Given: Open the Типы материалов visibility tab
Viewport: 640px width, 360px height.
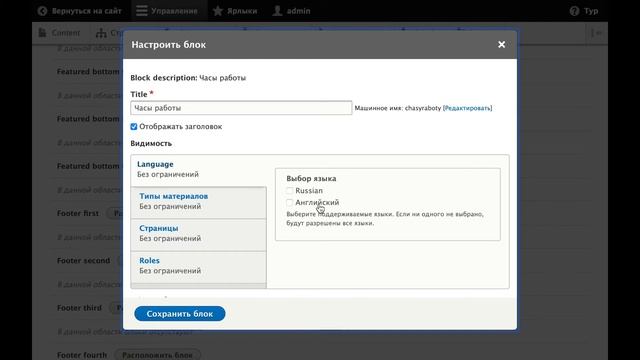Looking at the screenshot, I should [198, 202].
